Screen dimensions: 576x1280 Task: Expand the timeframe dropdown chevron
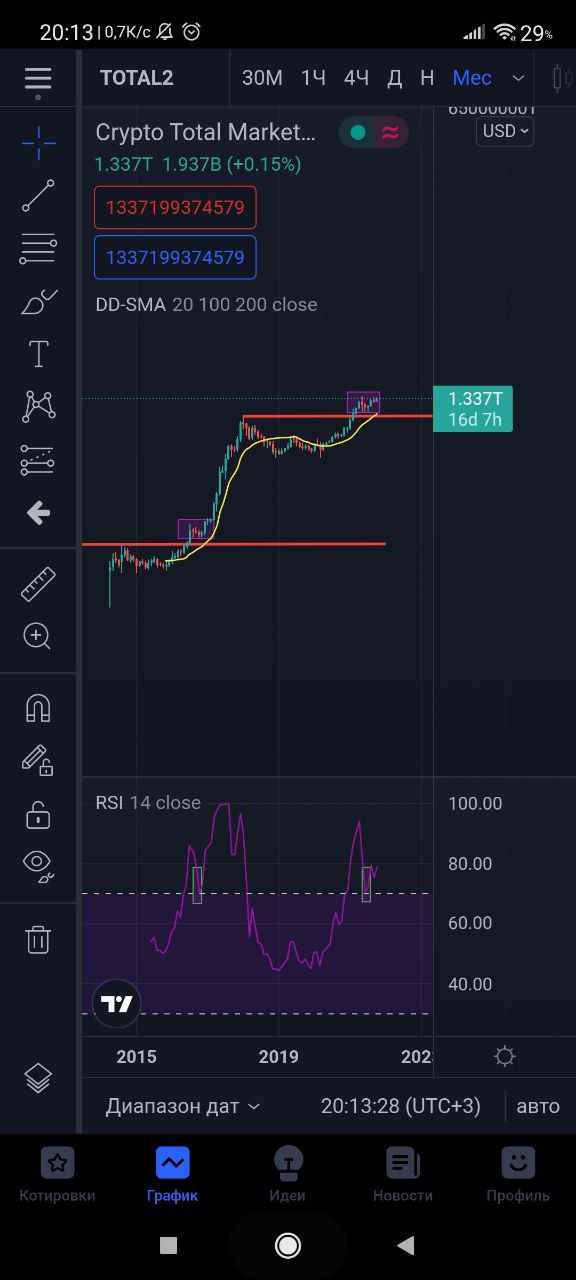[518, 78]
